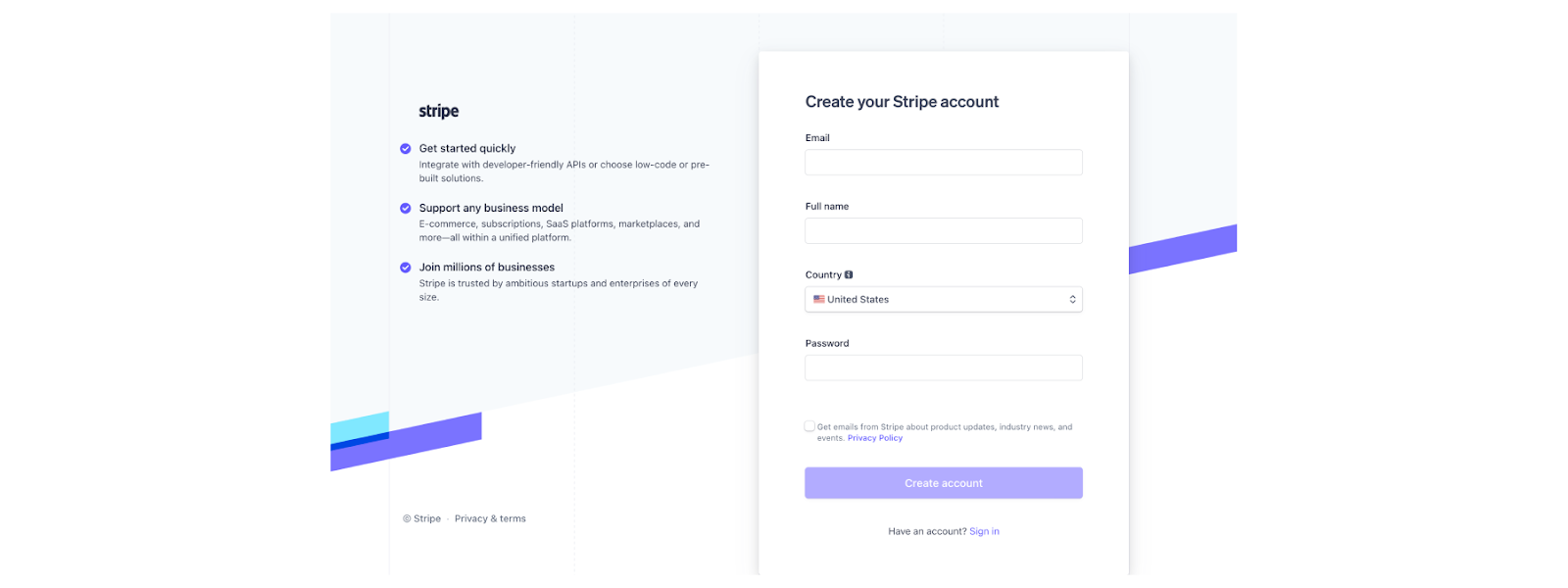The image size is (1568, 588).
Task: Focus the Password input field
Action: (943, 368)
